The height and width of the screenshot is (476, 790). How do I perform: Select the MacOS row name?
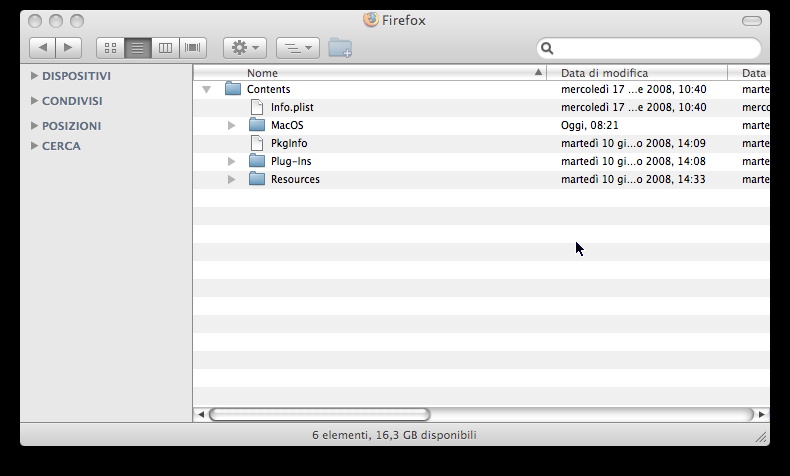(287, 125)
